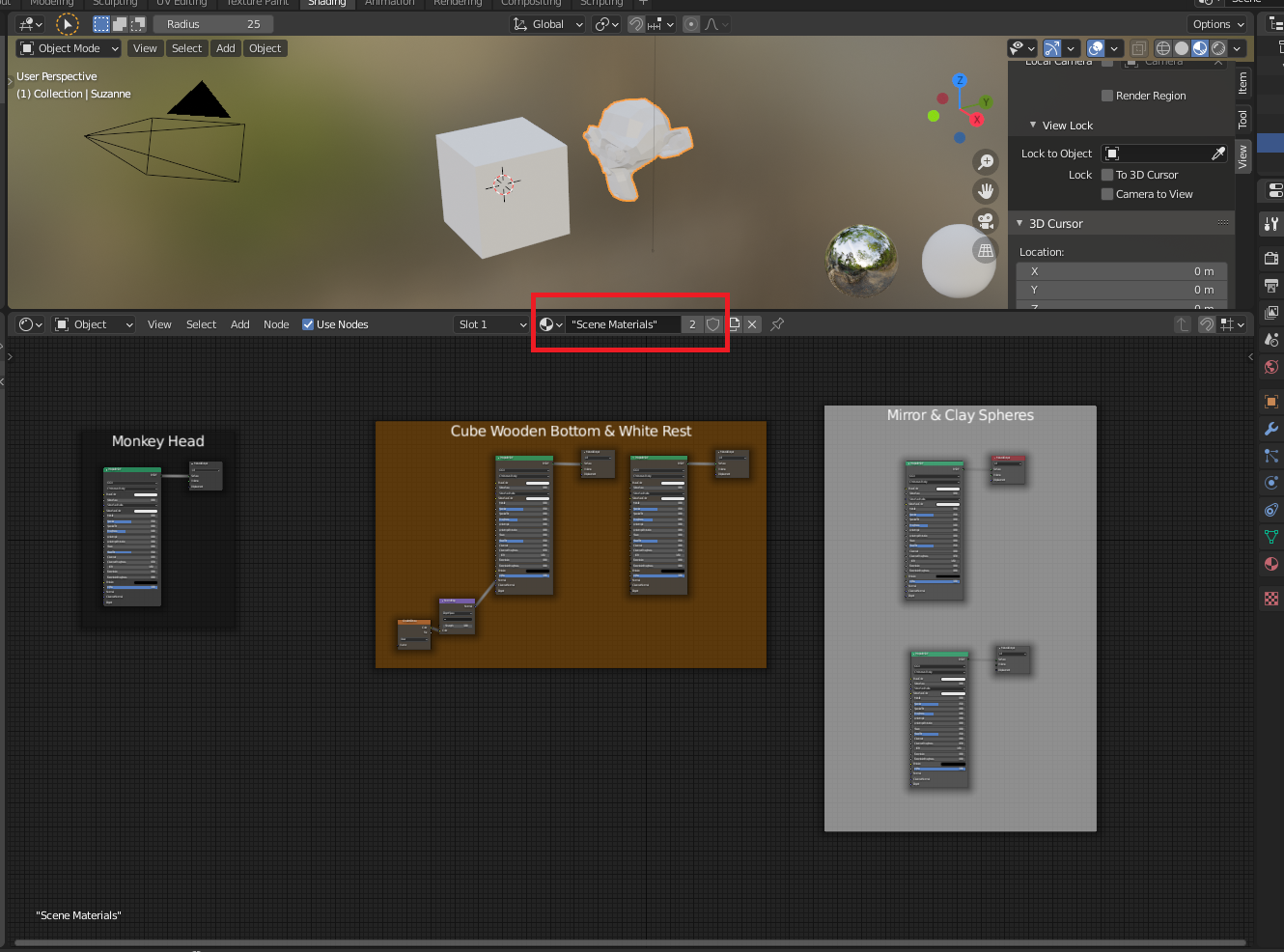Pick Lock to Object with eyedropper
The height and width of the screenshot is (952, 1284).
tap(1218, 154)
